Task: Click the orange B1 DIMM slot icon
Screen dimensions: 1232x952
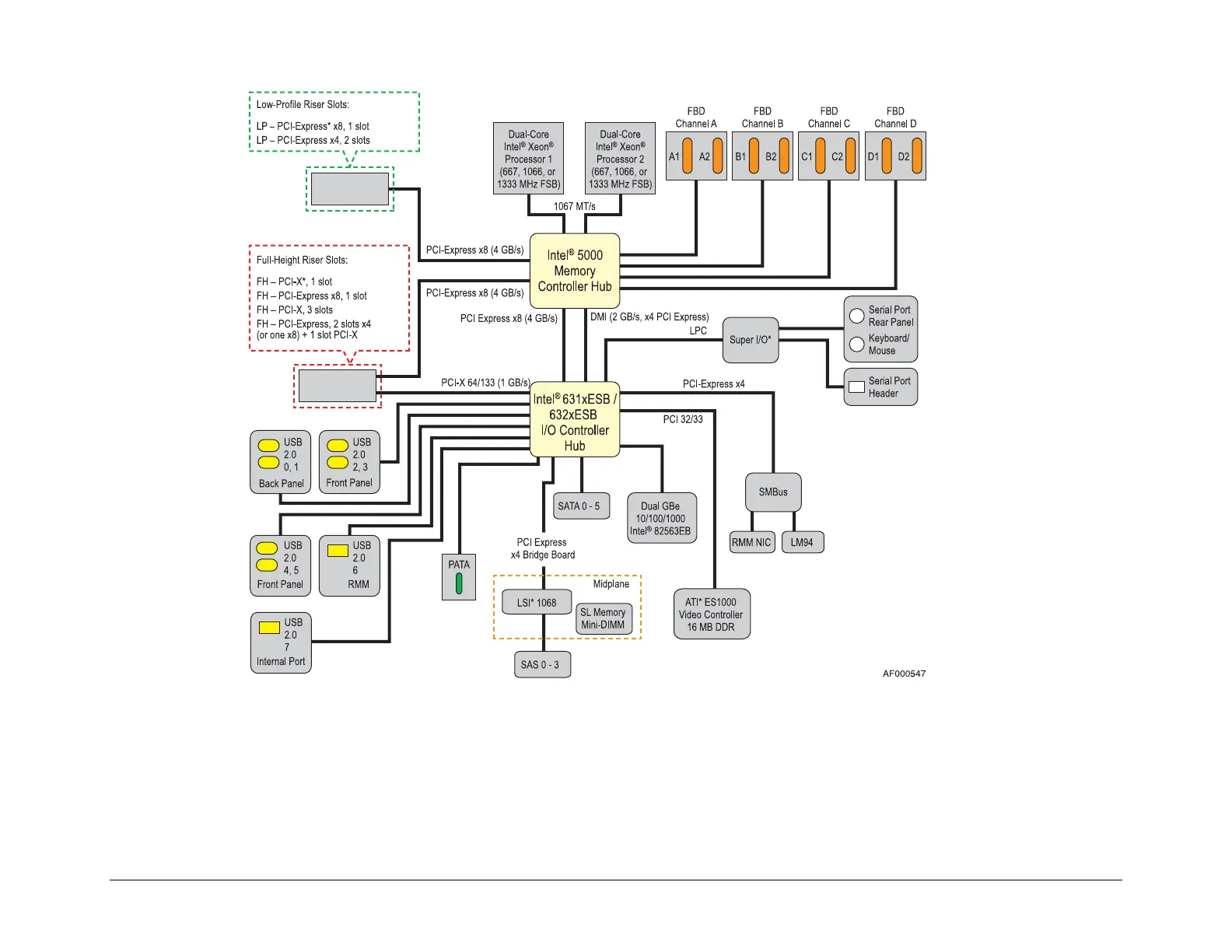Action: coord(754,156)
